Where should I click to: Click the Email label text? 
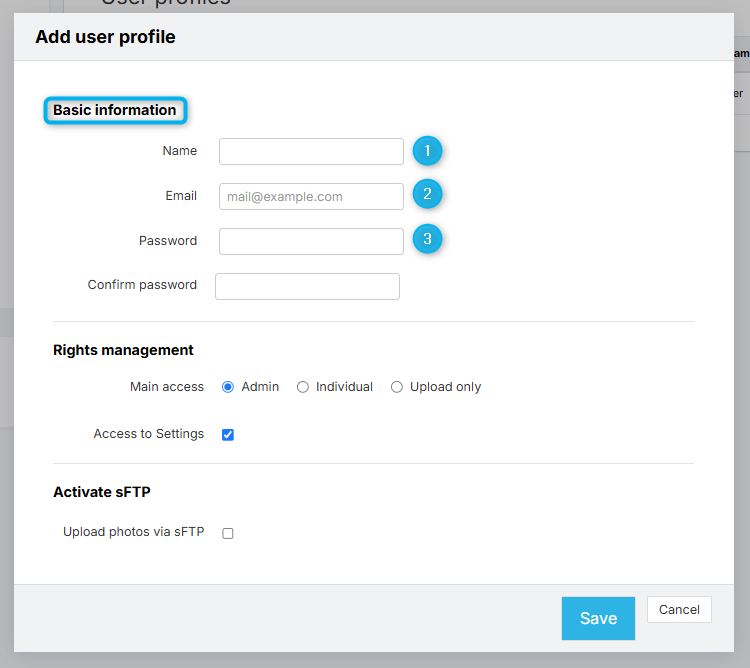tap(181, 196)
